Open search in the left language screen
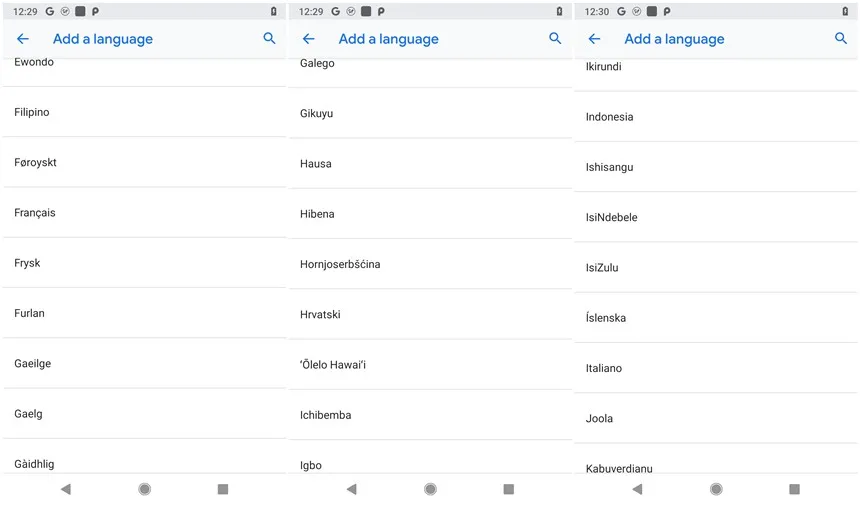Viewport: 860px width, 508px height. click(x=269, y=38)
